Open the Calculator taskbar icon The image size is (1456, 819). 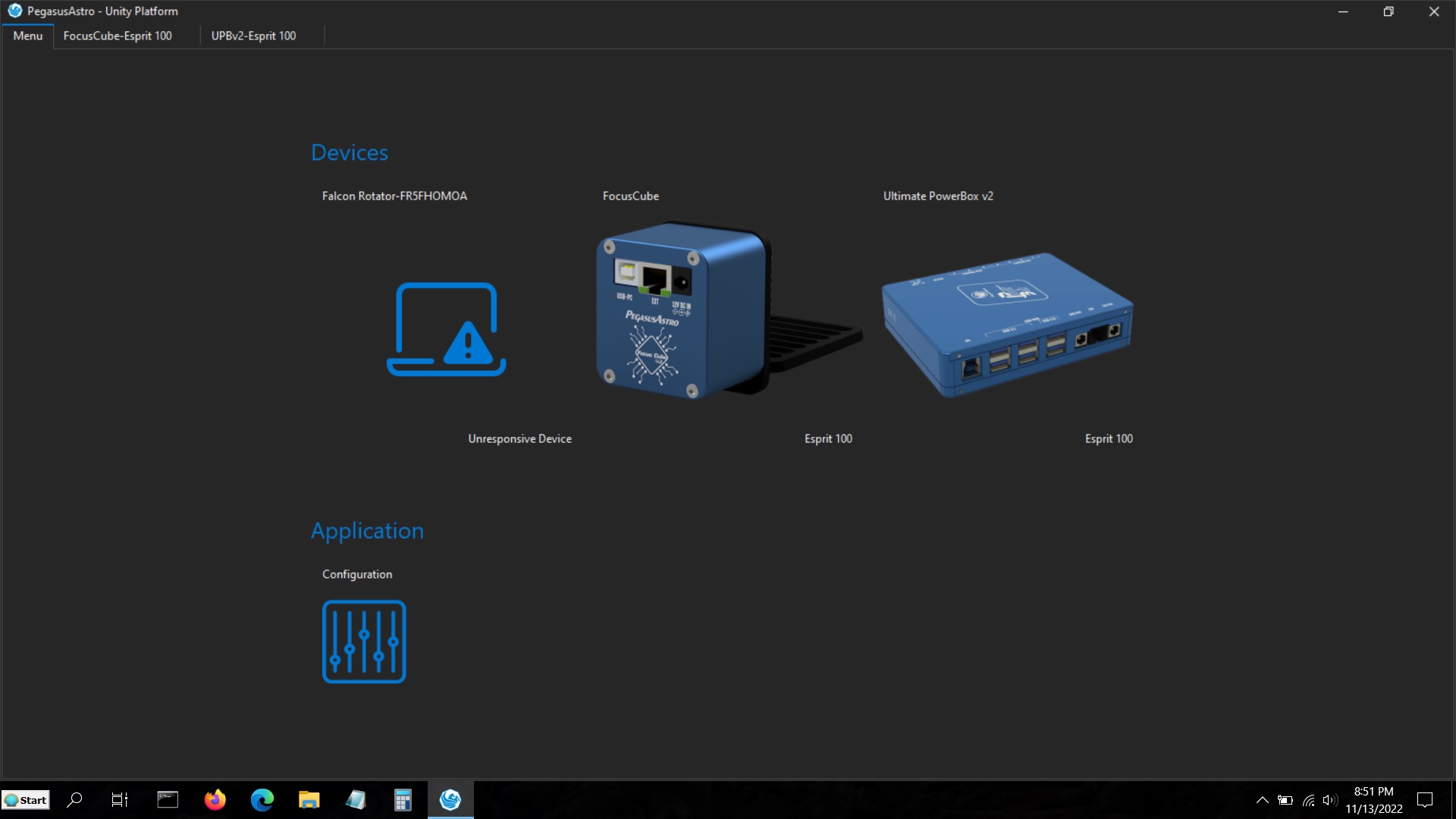tap(403, 799)
